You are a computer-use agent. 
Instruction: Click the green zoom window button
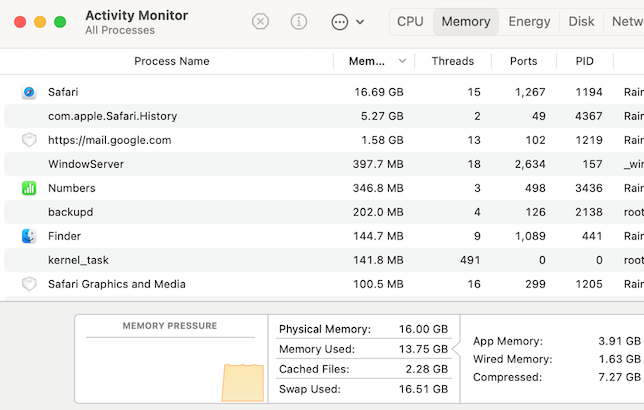[60, 22]
